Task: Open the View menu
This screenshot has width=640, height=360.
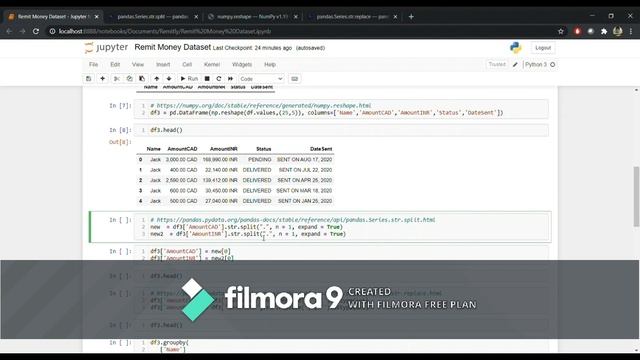Action: 138,64
